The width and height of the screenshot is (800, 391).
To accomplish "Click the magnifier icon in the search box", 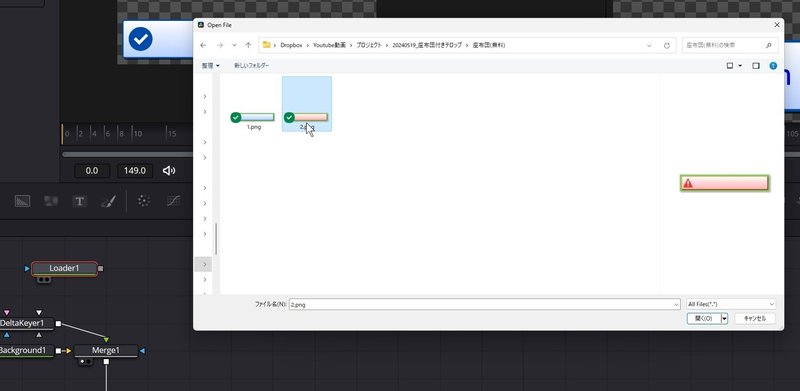I will [768, 45].
